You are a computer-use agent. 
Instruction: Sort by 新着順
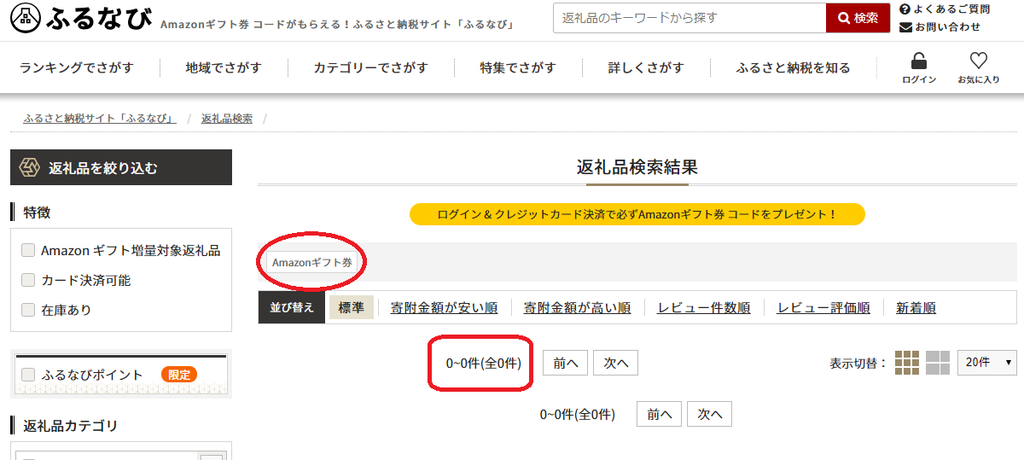point(916,308)
